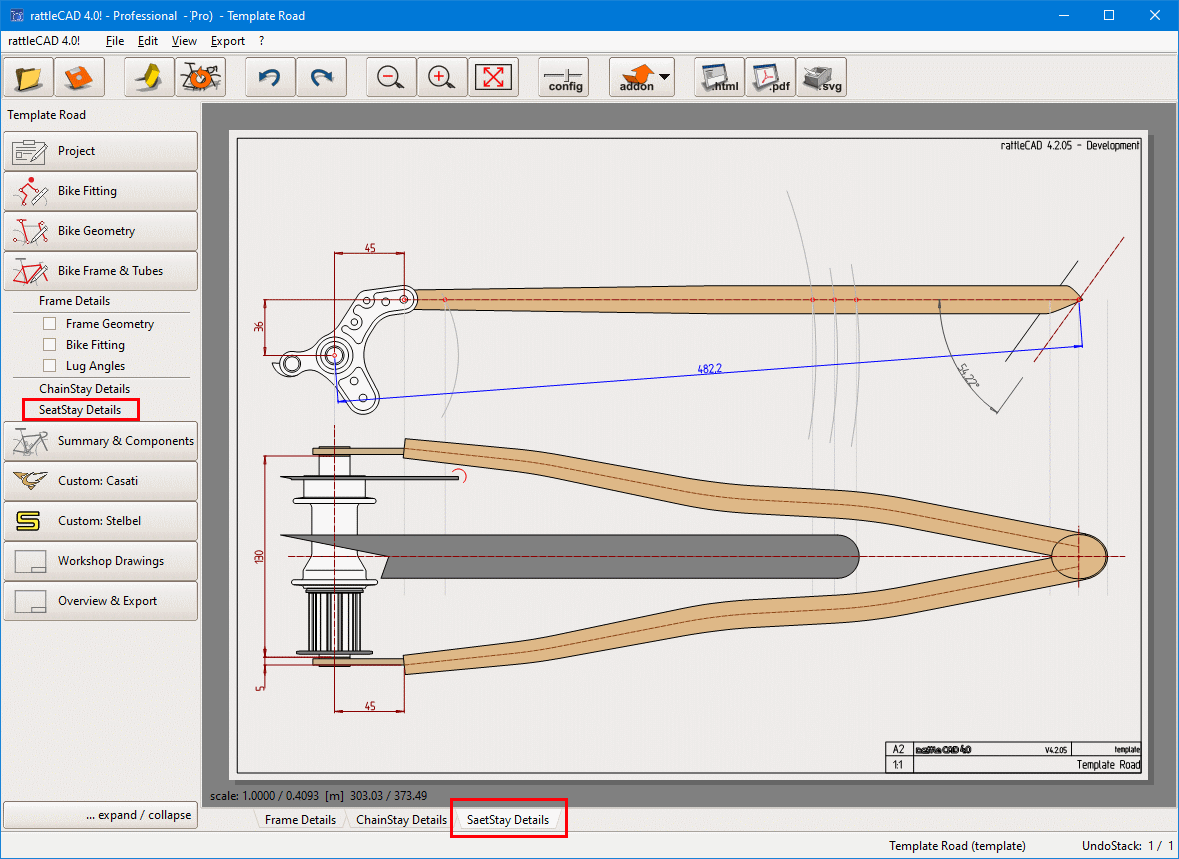Screen dimensions: 1179x859
Task: Toggle the expand / collapse sidebar button
Action: tap(100, 815)
